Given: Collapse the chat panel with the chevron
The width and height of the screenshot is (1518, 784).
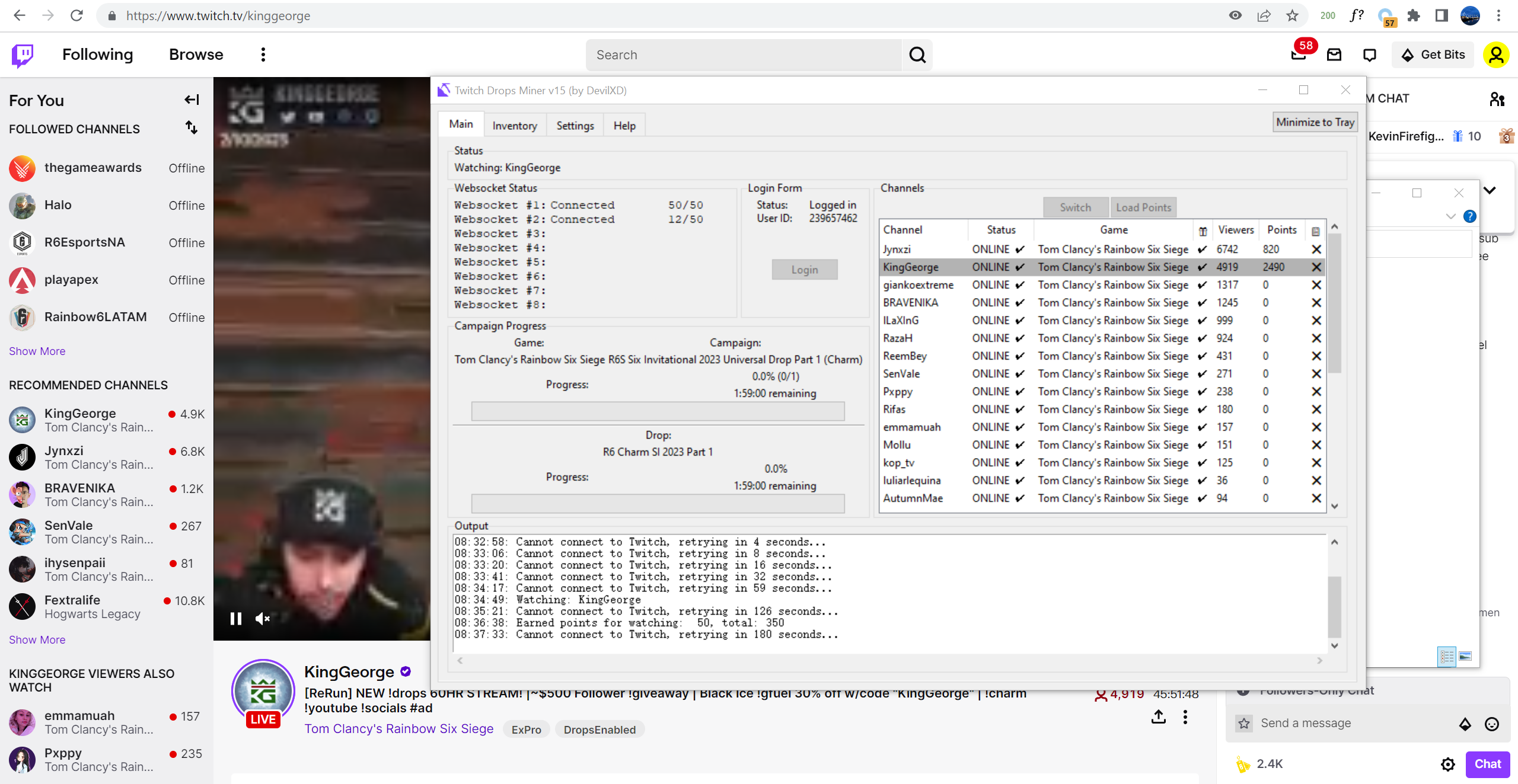Looking at the screenshot, I should (1490, 191).
